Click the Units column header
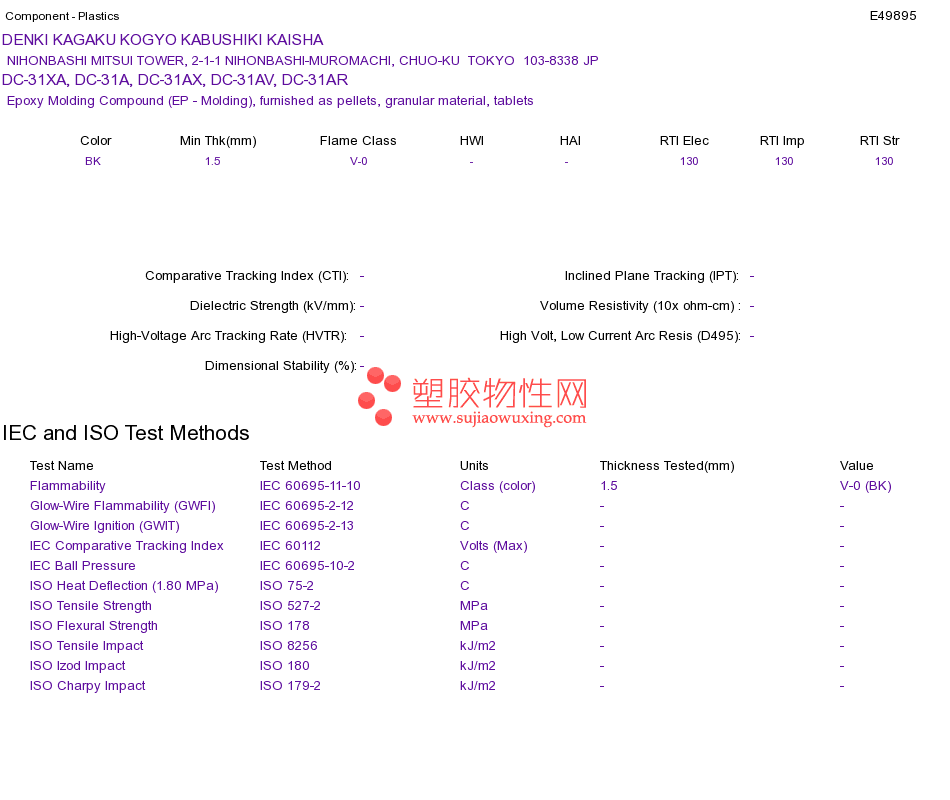This screenshot has width=950, height=800. 474,465
